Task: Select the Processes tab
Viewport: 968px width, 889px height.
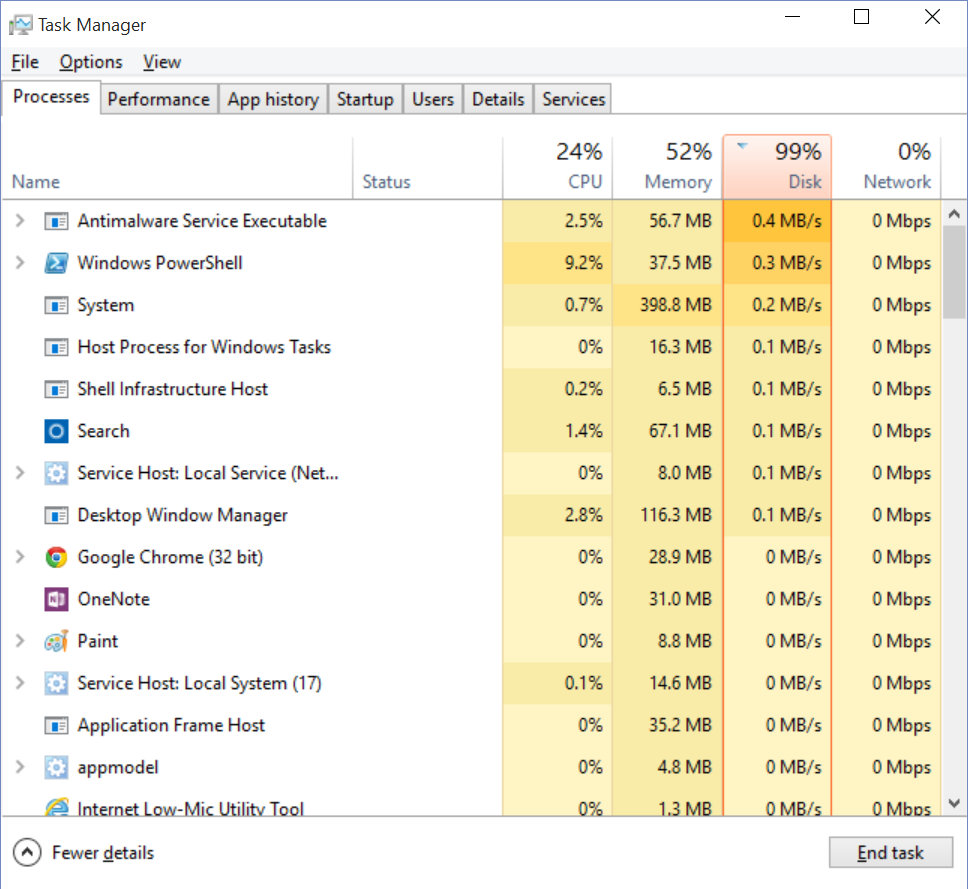Action: 51,97
